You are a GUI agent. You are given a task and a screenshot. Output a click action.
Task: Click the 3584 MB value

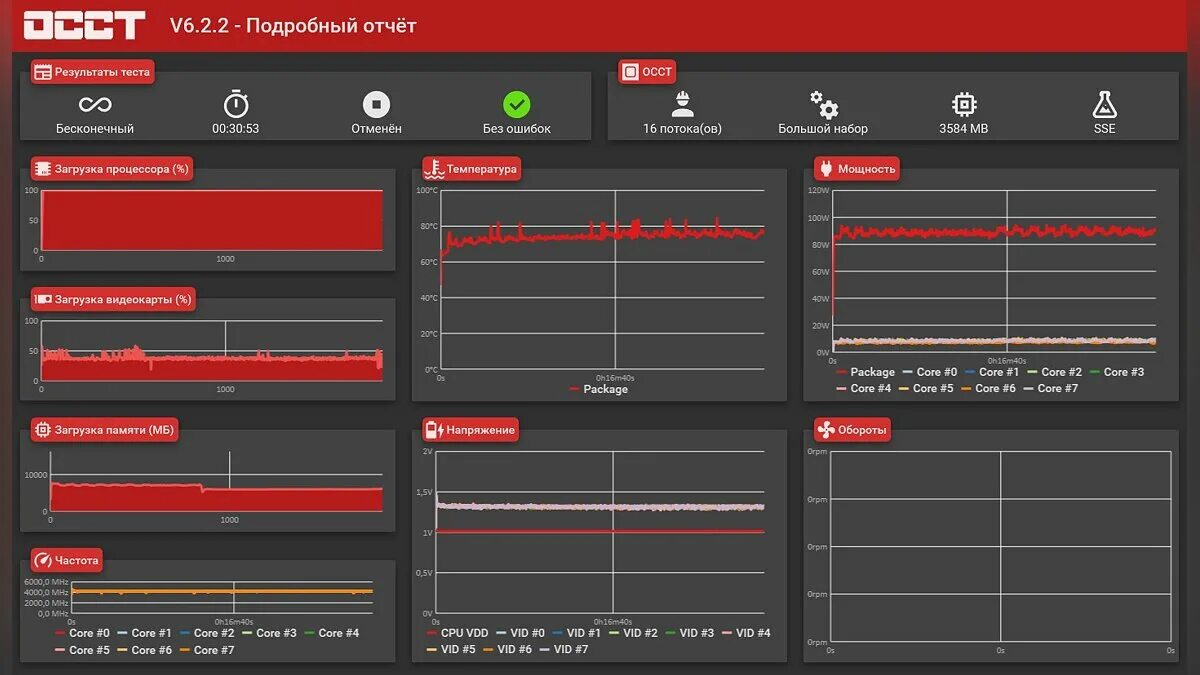tap(964, 128)
